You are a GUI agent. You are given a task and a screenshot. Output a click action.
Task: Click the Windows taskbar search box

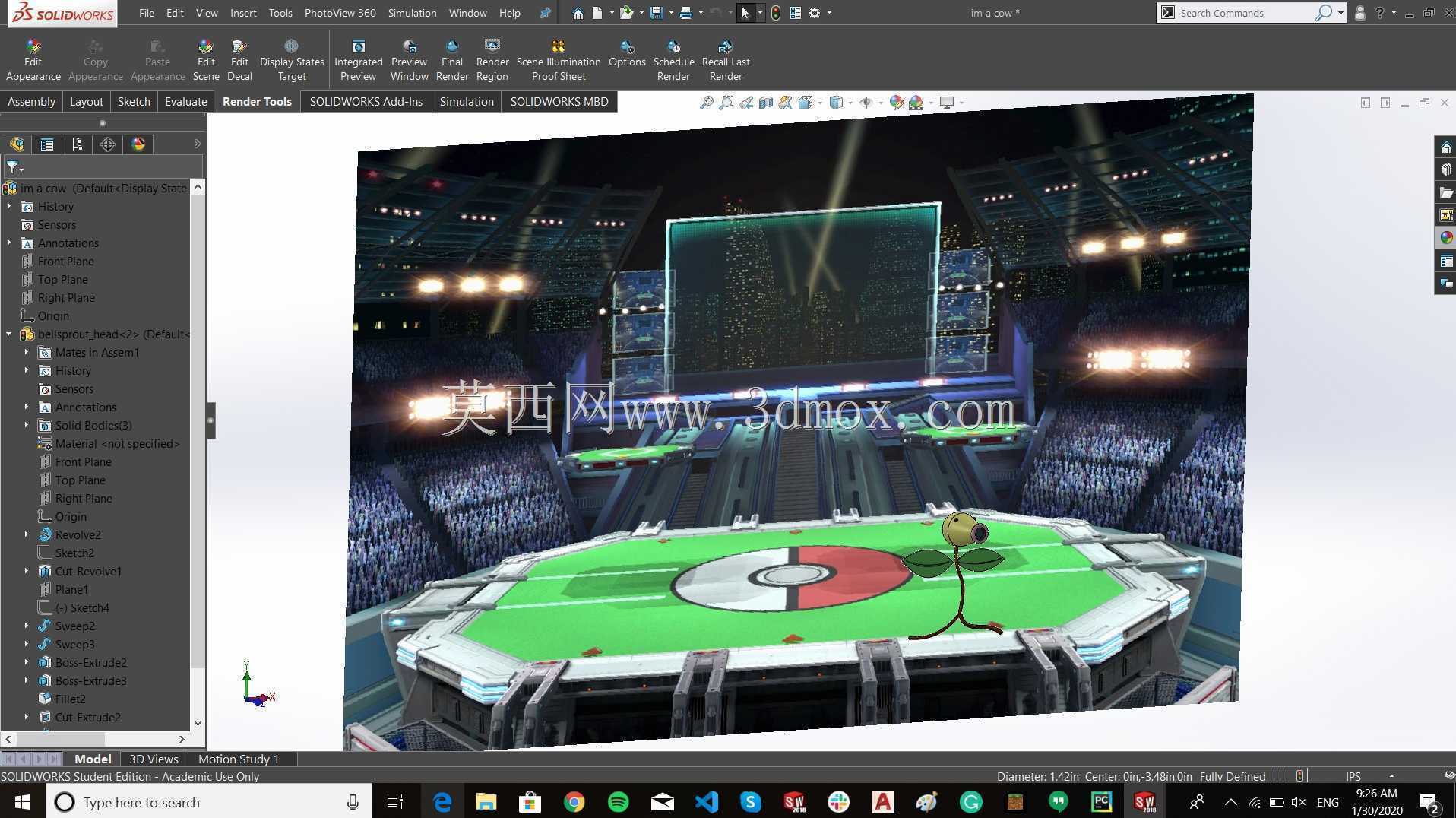click(209, 802)
